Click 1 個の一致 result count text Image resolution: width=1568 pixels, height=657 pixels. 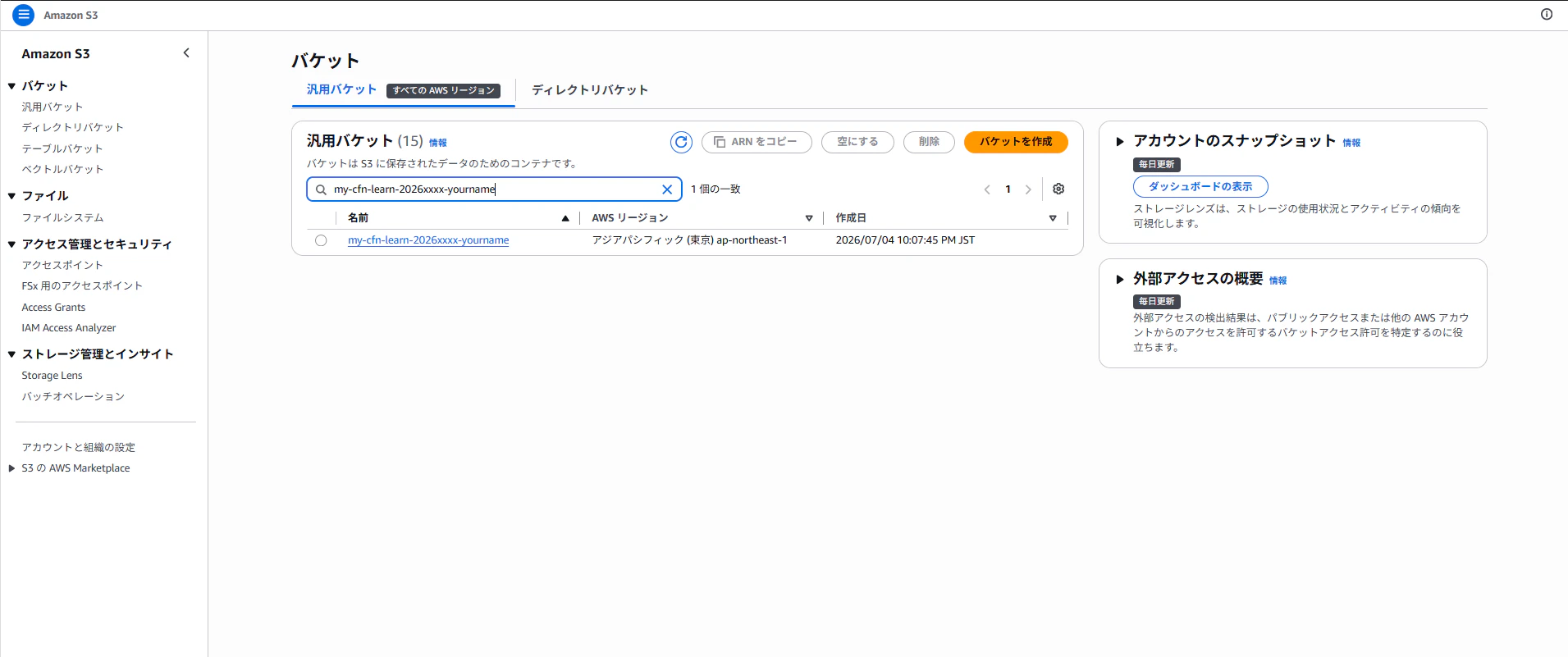715,189
